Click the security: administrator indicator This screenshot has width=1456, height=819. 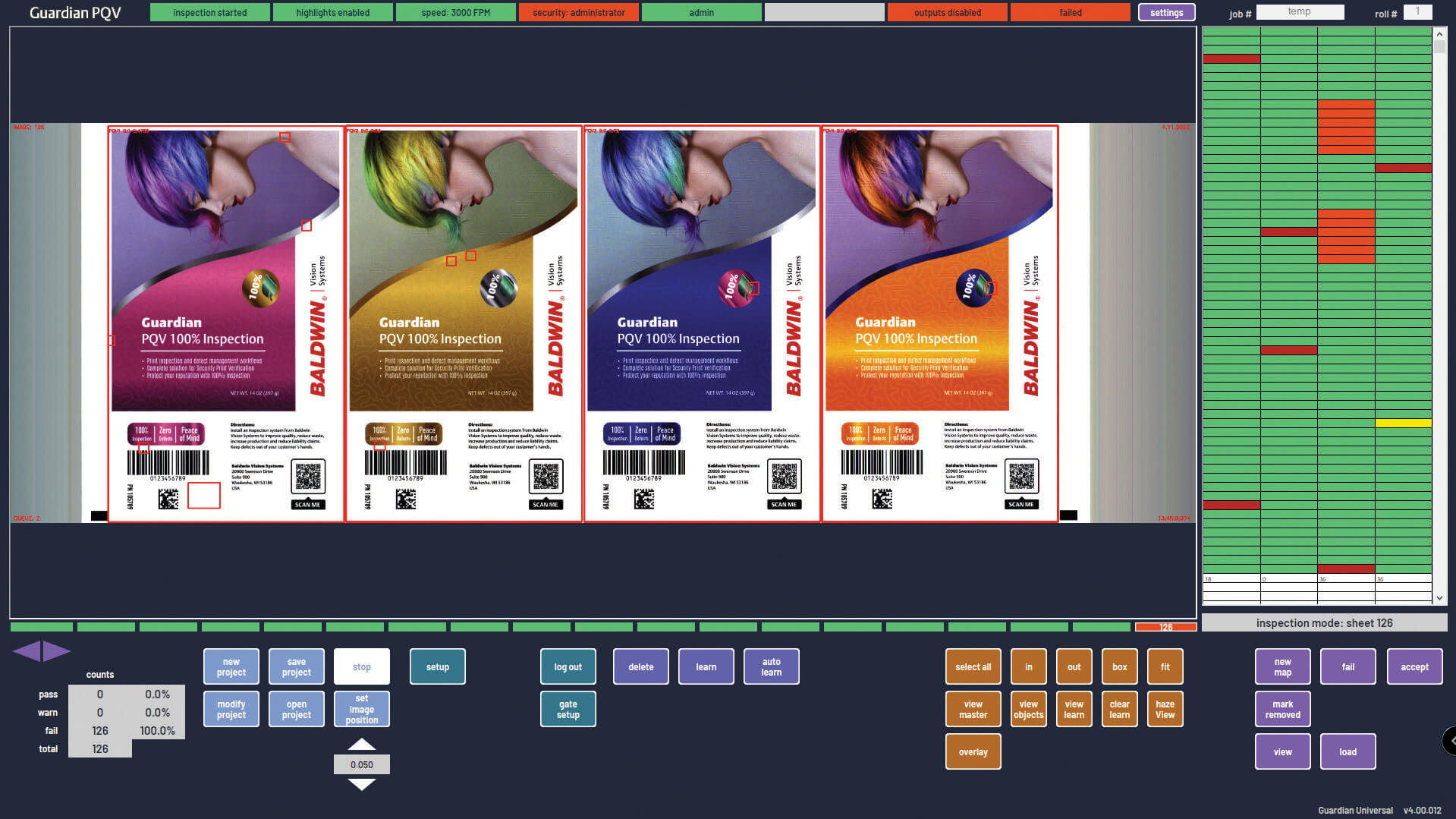click(579, 12)
